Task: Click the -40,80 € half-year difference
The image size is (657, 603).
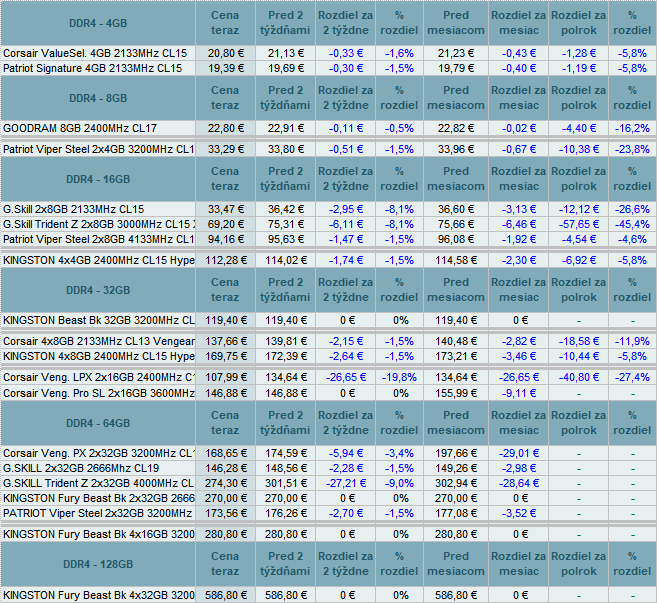Action: coord(579,377)
